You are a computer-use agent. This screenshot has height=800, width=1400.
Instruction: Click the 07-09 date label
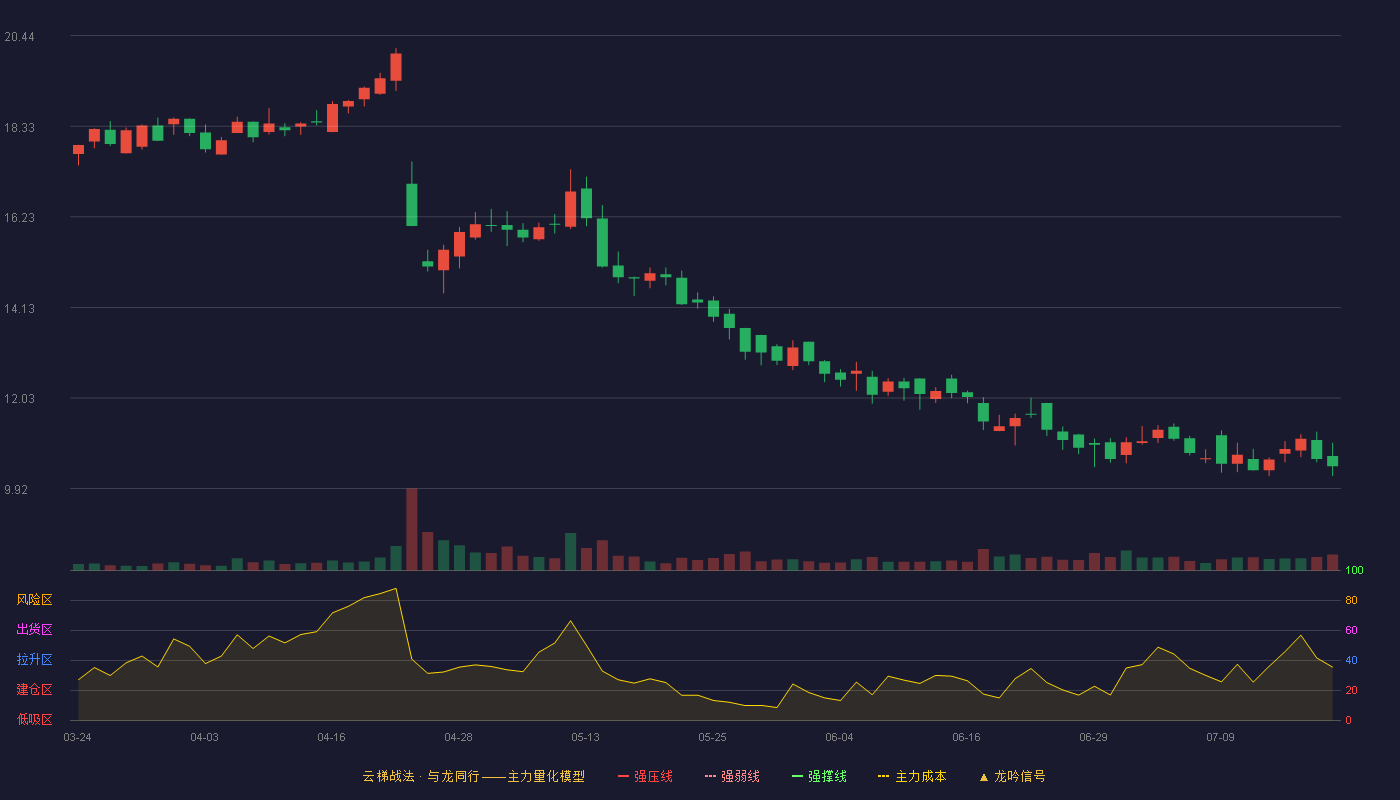(1220, 737)
